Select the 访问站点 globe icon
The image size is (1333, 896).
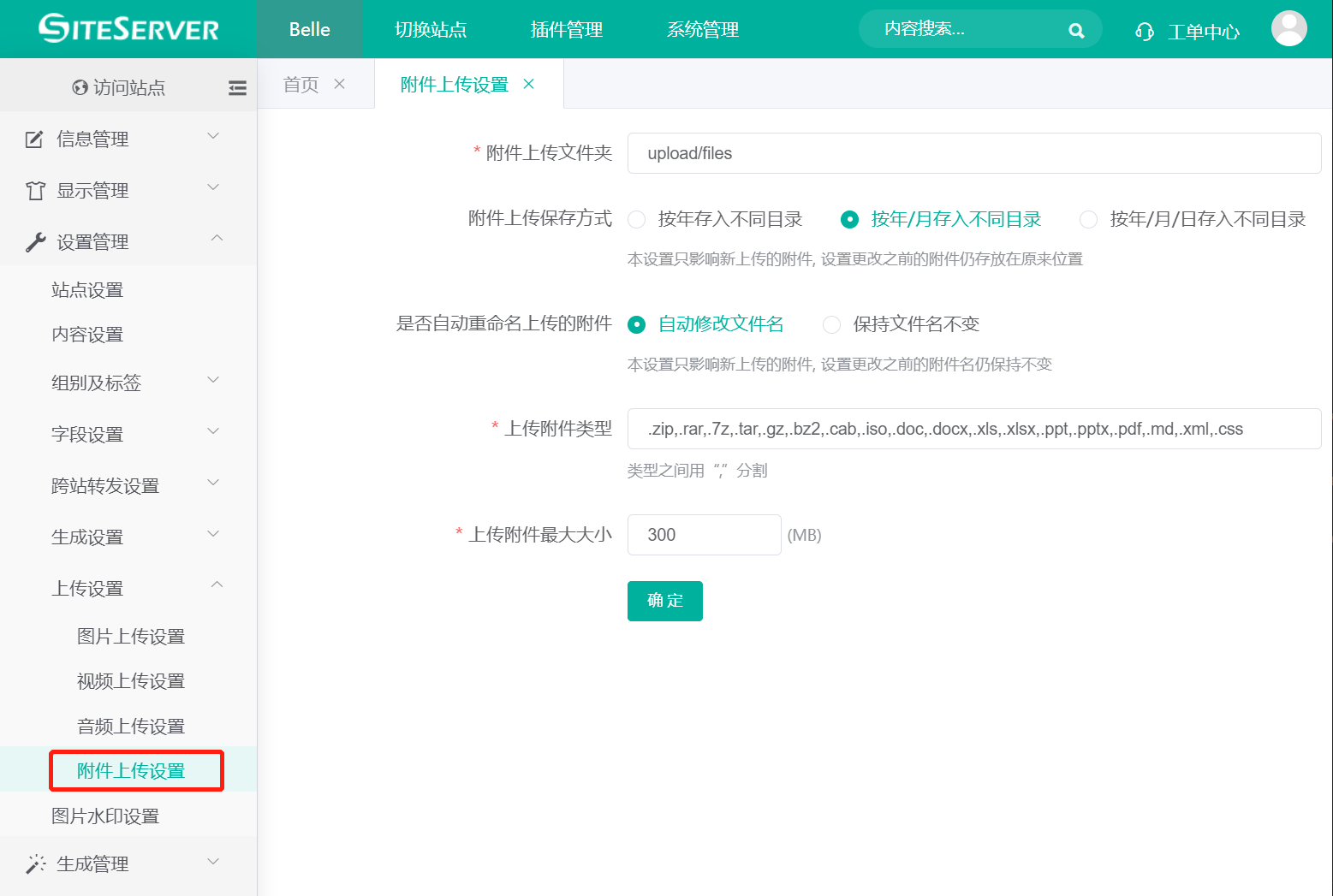point(80,86)
